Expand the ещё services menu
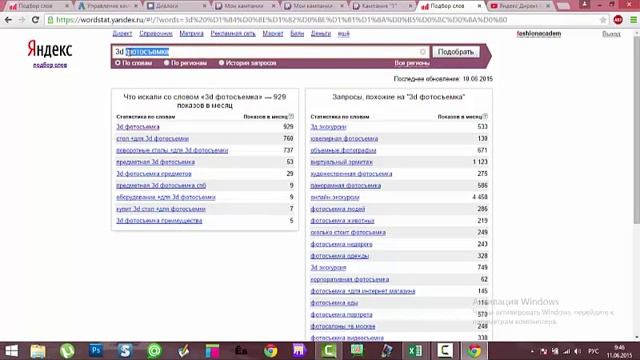640x360 pixels. (344, 34)
